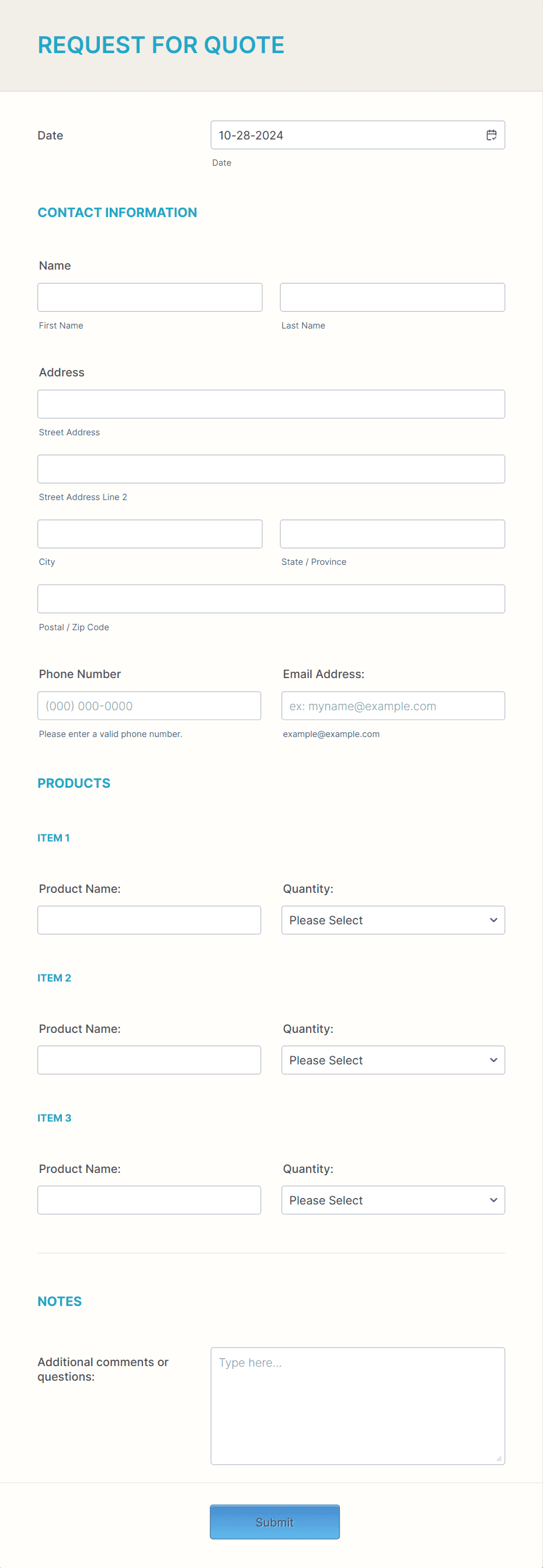Click the additional comments text area
Viewport: 543px width, 1568px height.
click(357, 1394)
